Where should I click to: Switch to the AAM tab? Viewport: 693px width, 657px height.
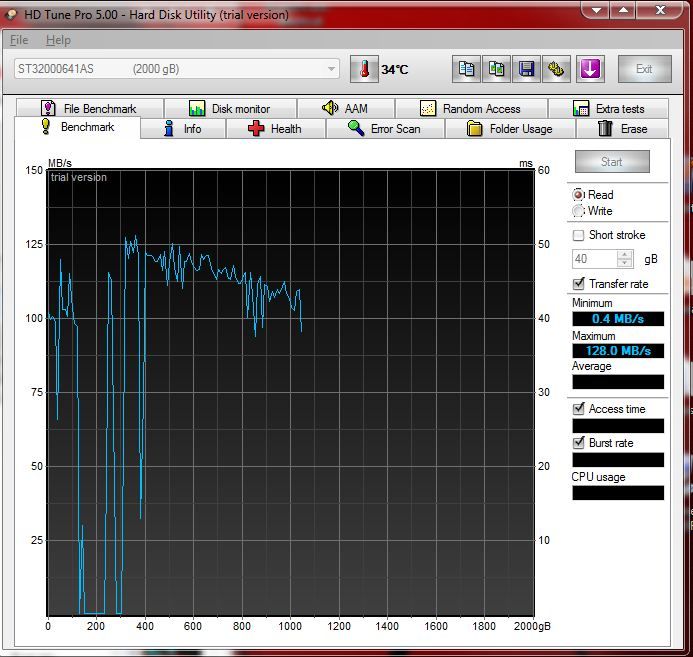346,108
